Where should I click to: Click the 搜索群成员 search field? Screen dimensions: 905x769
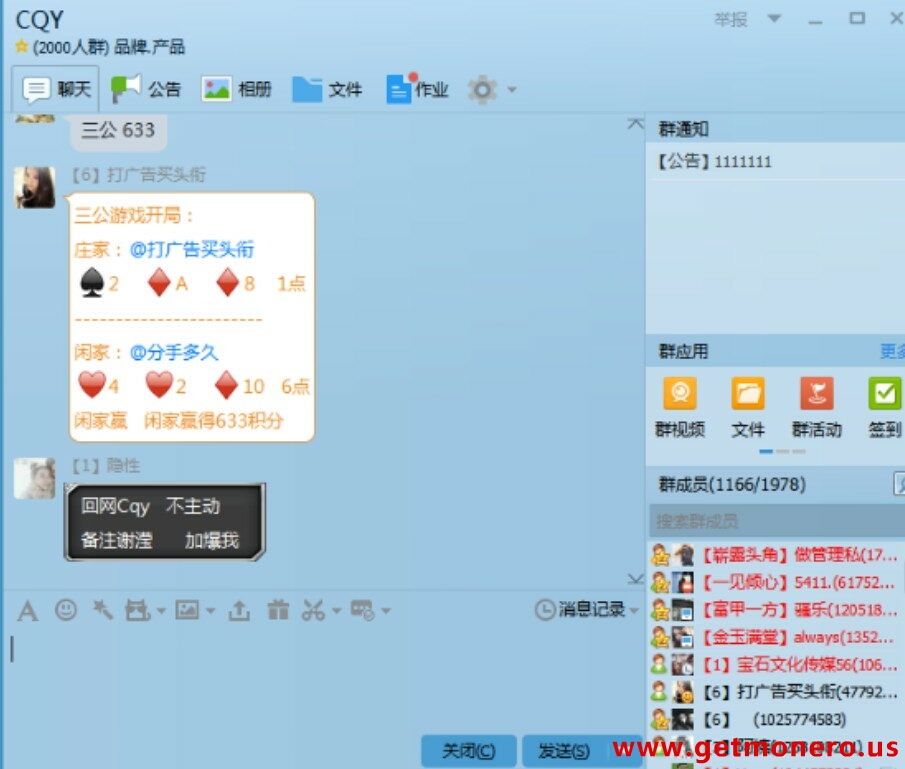coord(765,521)
